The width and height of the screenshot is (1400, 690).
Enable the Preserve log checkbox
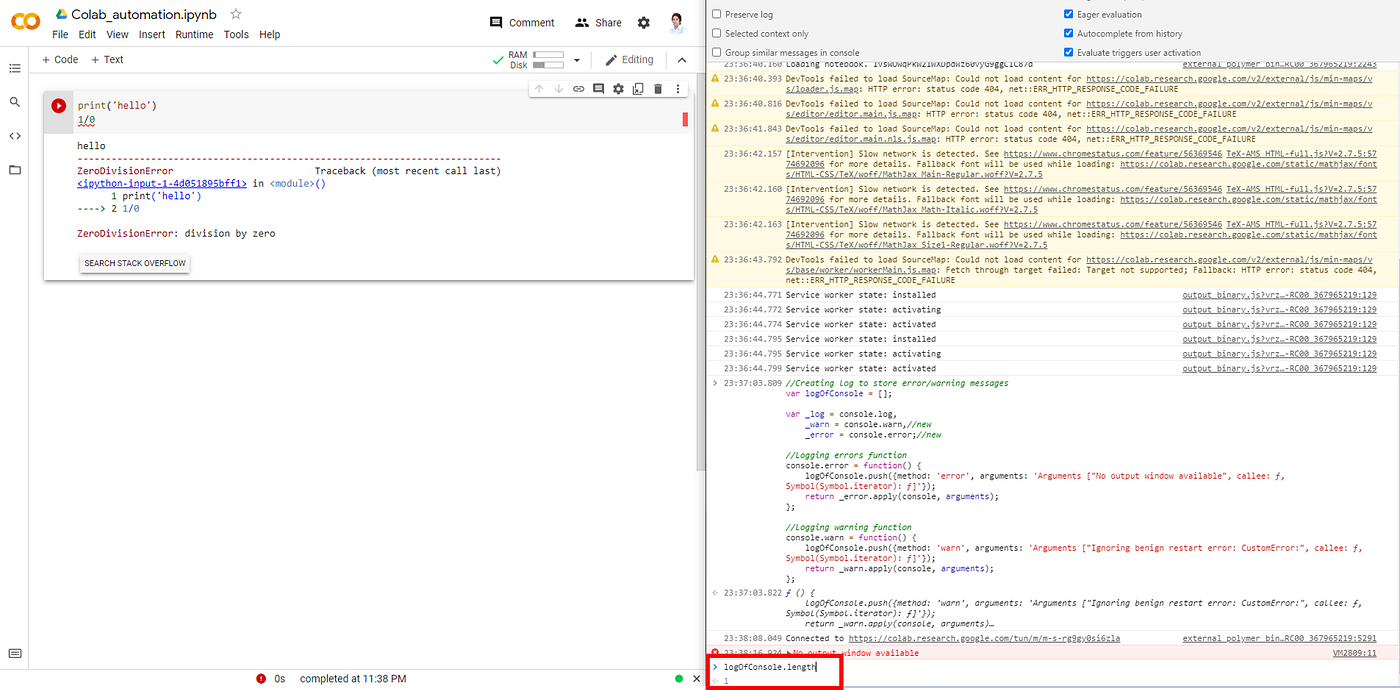pos(716,14)
